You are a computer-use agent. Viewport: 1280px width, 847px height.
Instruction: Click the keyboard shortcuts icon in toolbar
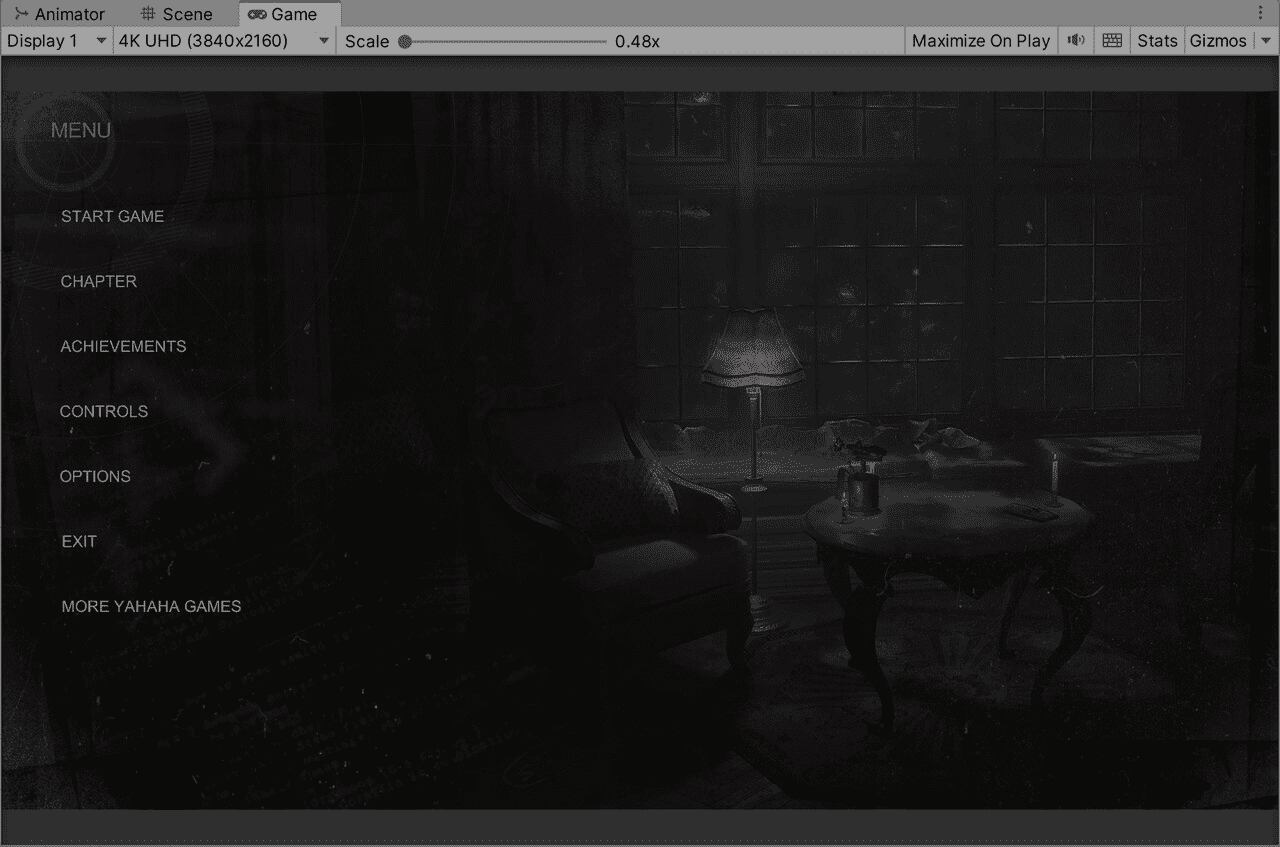coord(1111,41)
